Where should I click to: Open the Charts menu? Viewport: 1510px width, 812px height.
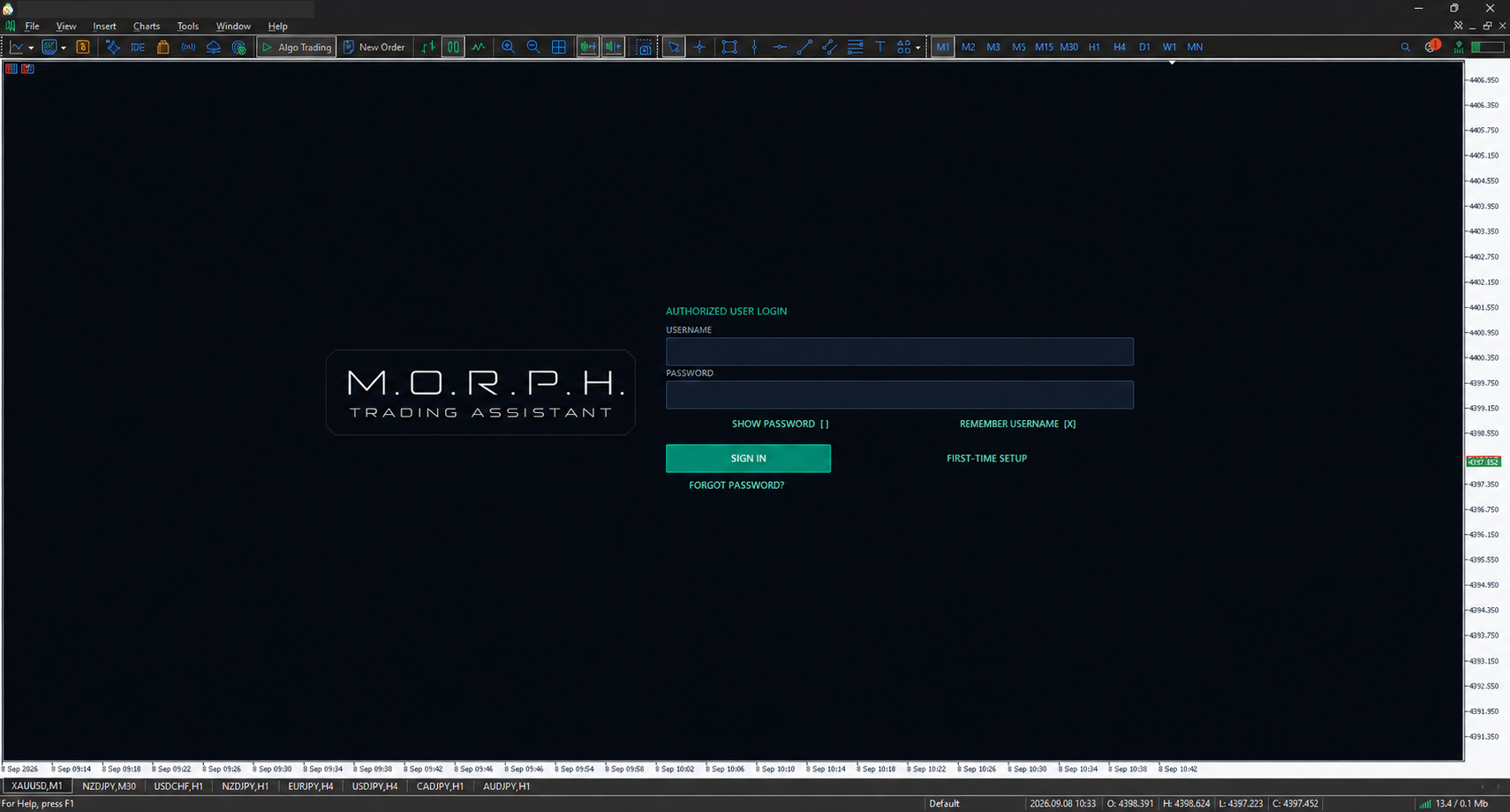pyautogui.click(x=147, y=26)
